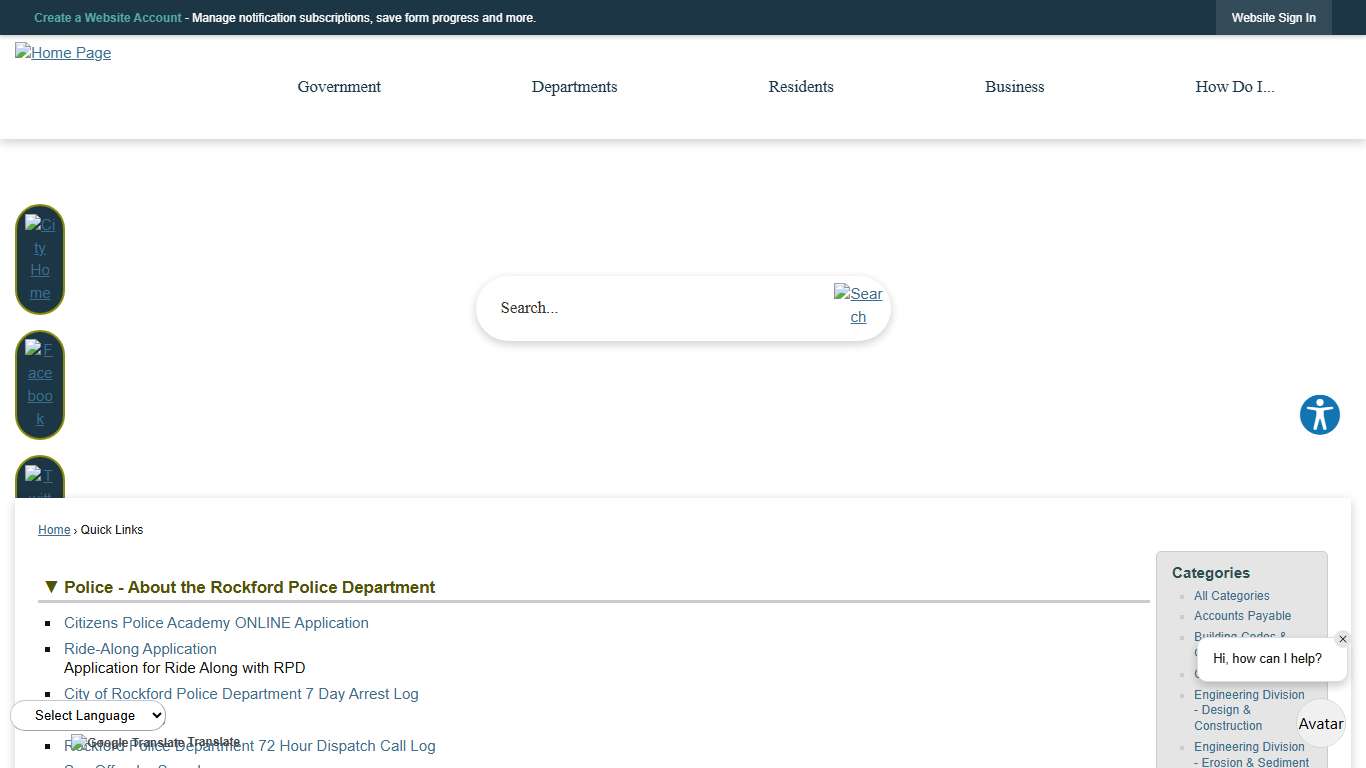1366x768 pixels.
Task: Open the Select Language dropdown
Action: tap(88, 715)
